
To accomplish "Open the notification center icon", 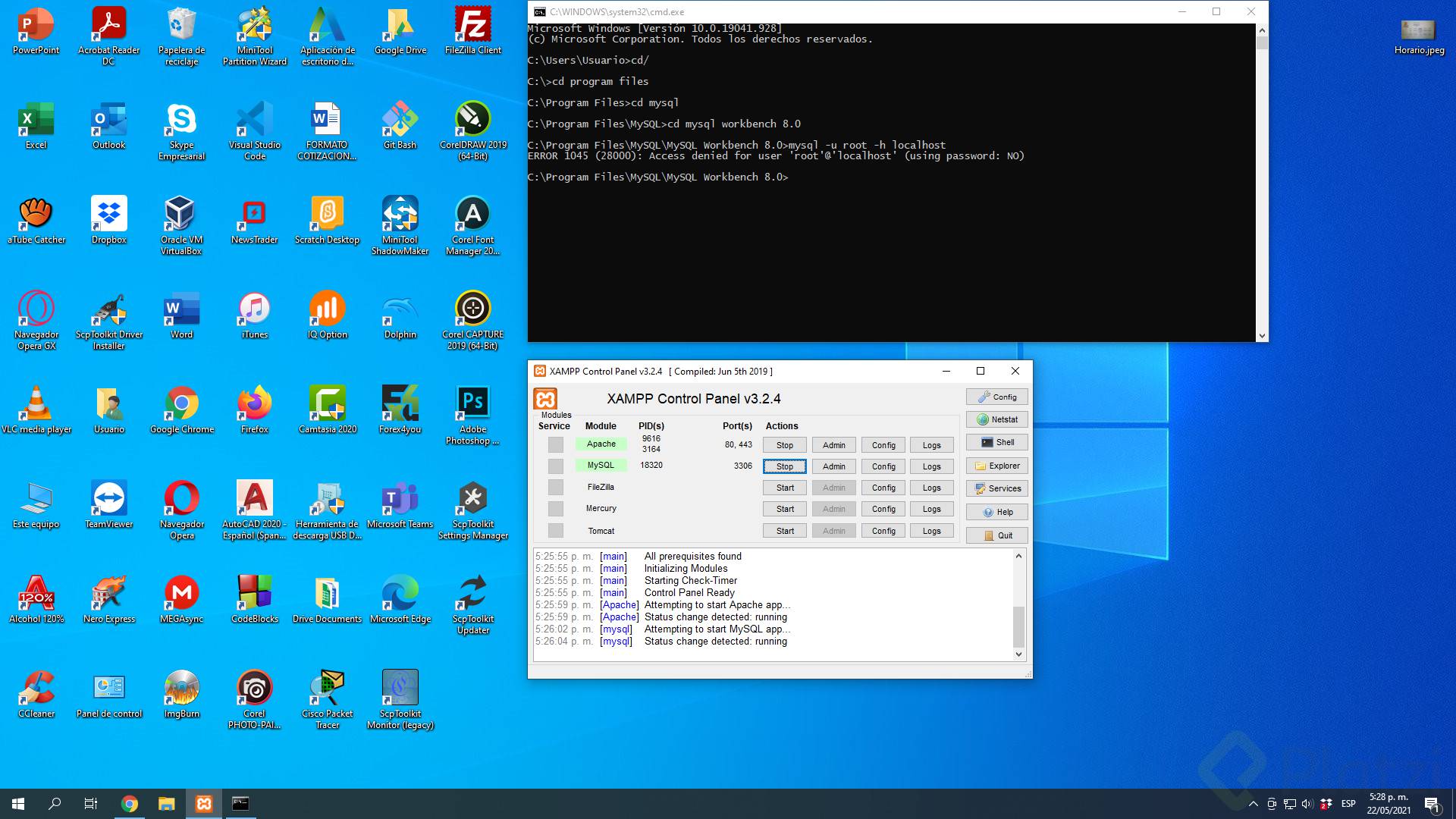I will (1432, 804).
